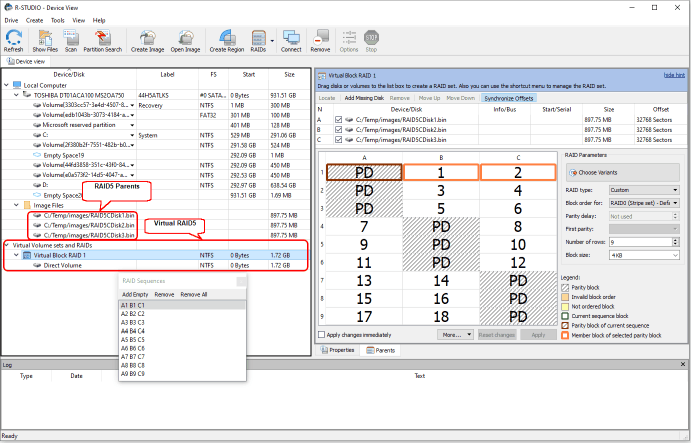Screen dimensions: 691x443
Task: Open the RAID type dropdown
Action: (x=644, y=190)
